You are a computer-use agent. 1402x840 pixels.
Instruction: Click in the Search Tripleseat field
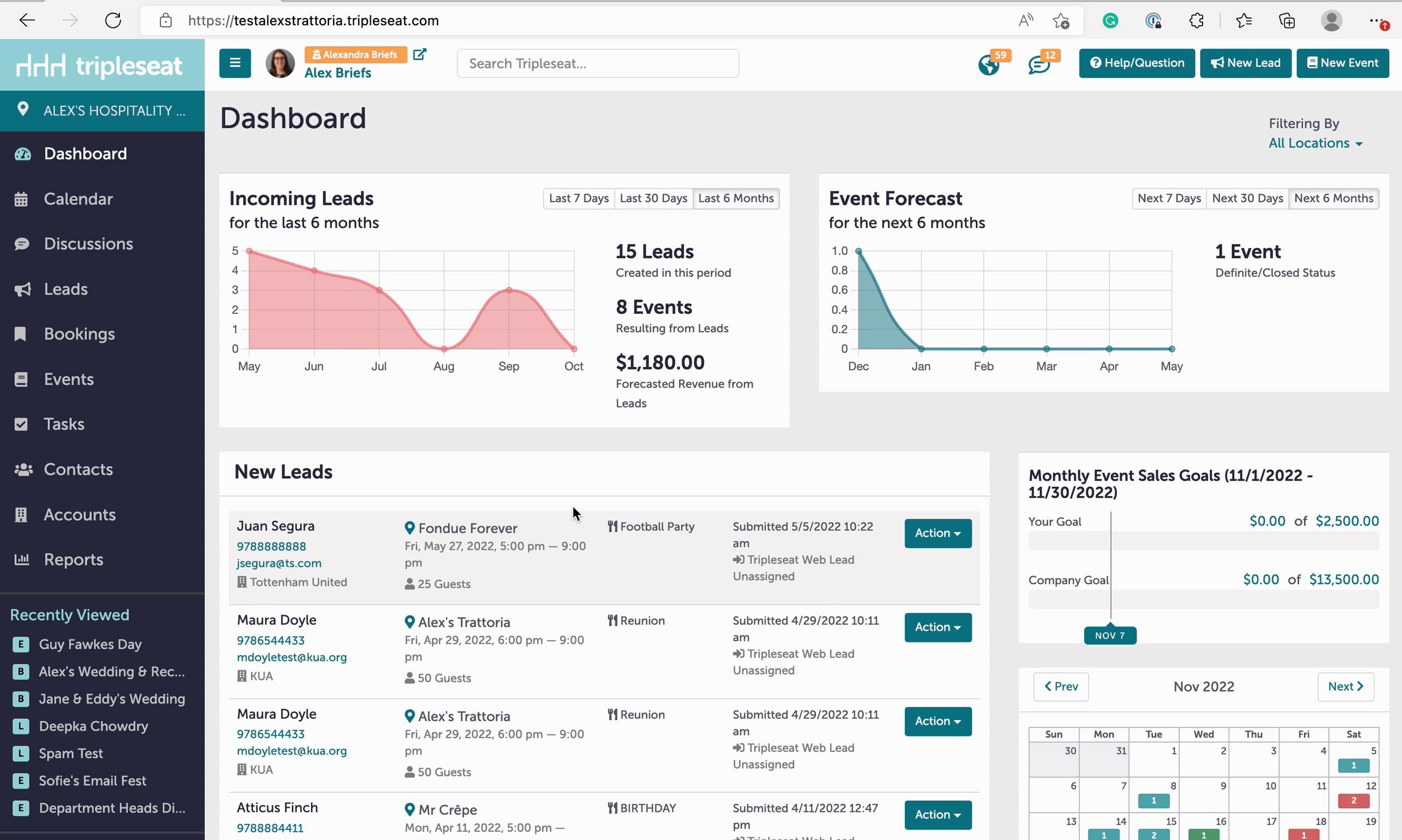[x=597, y=64]
